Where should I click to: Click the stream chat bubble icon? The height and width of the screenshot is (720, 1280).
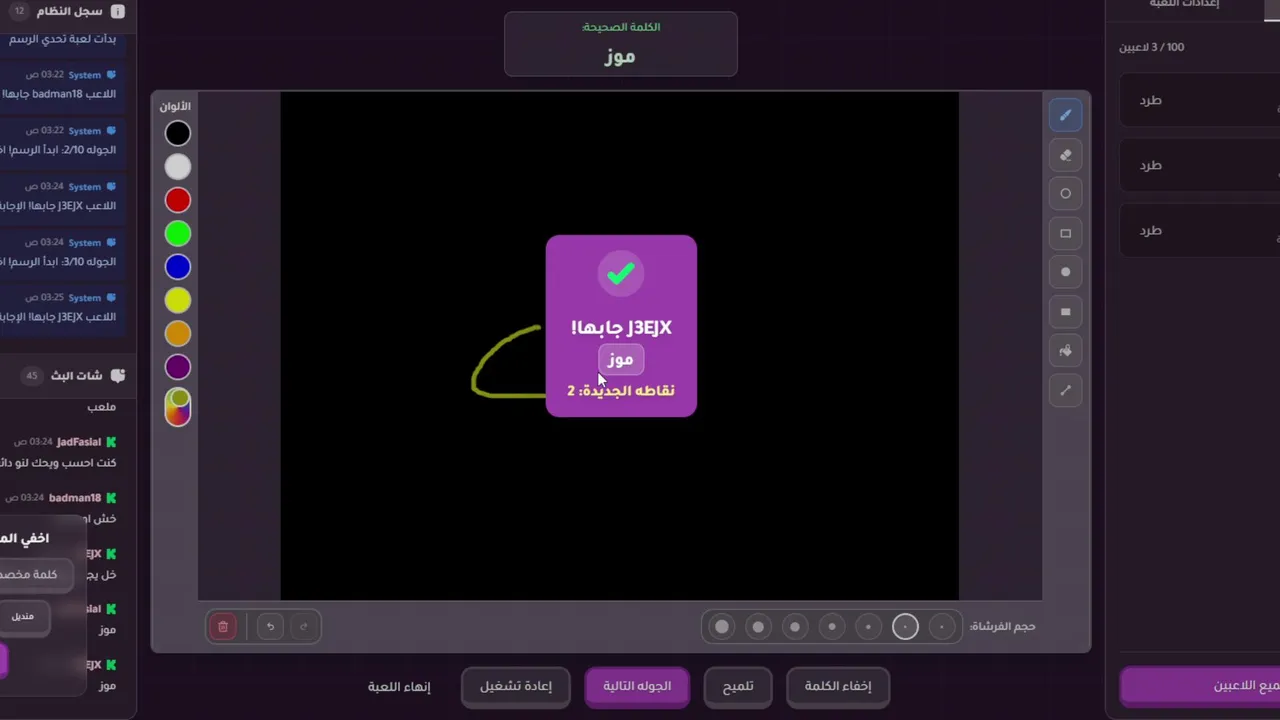pos(118,376)
